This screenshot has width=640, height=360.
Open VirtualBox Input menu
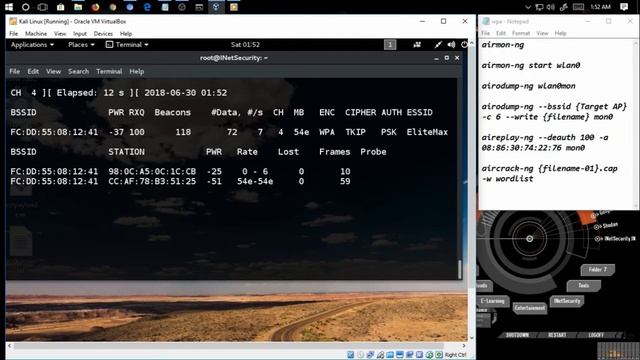point(80,33)
